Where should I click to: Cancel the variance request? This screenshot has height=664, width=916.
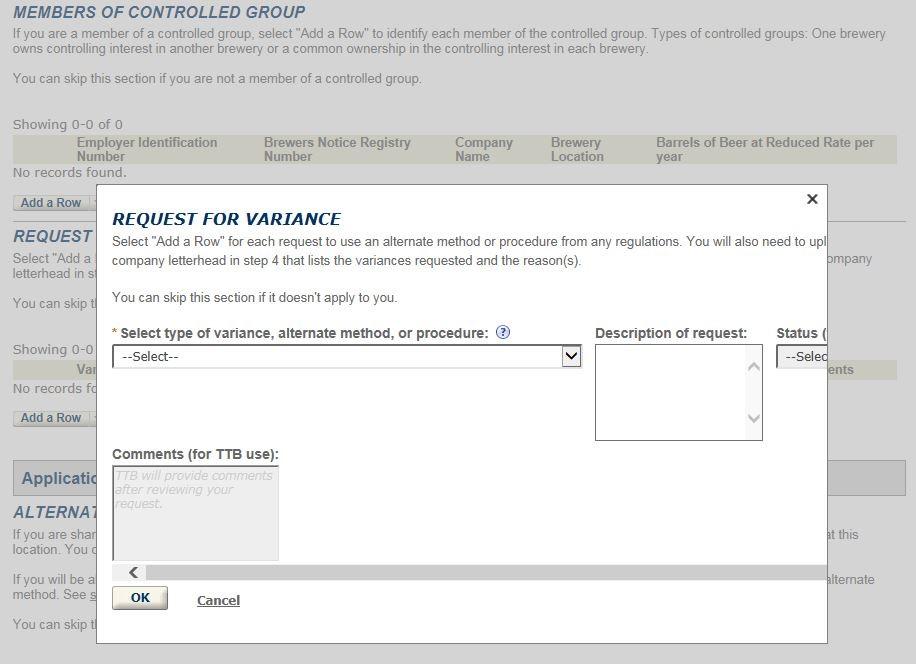point(218,600)
